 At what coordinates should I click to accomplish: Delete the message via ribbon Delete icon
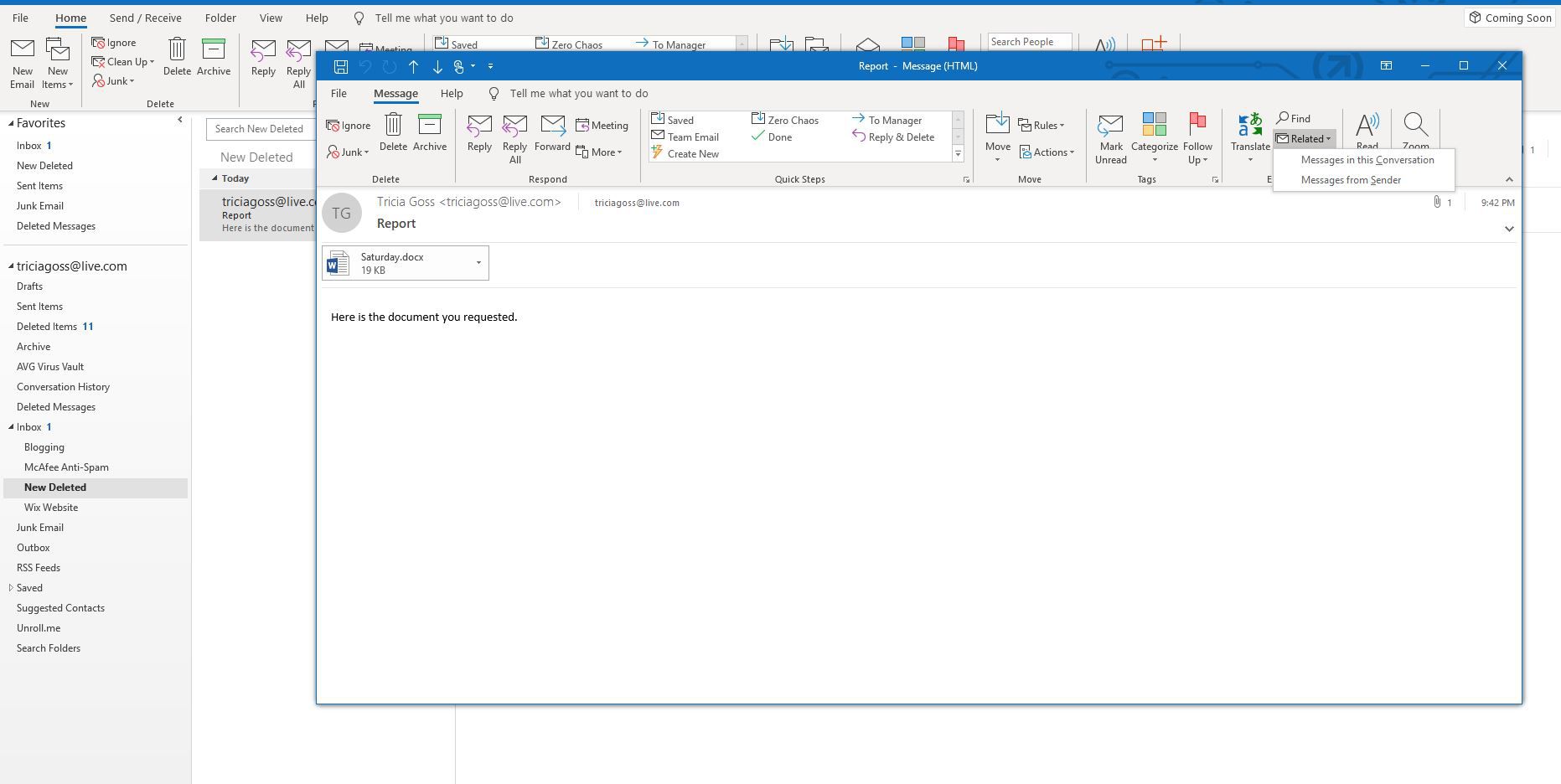click(393, 132)
